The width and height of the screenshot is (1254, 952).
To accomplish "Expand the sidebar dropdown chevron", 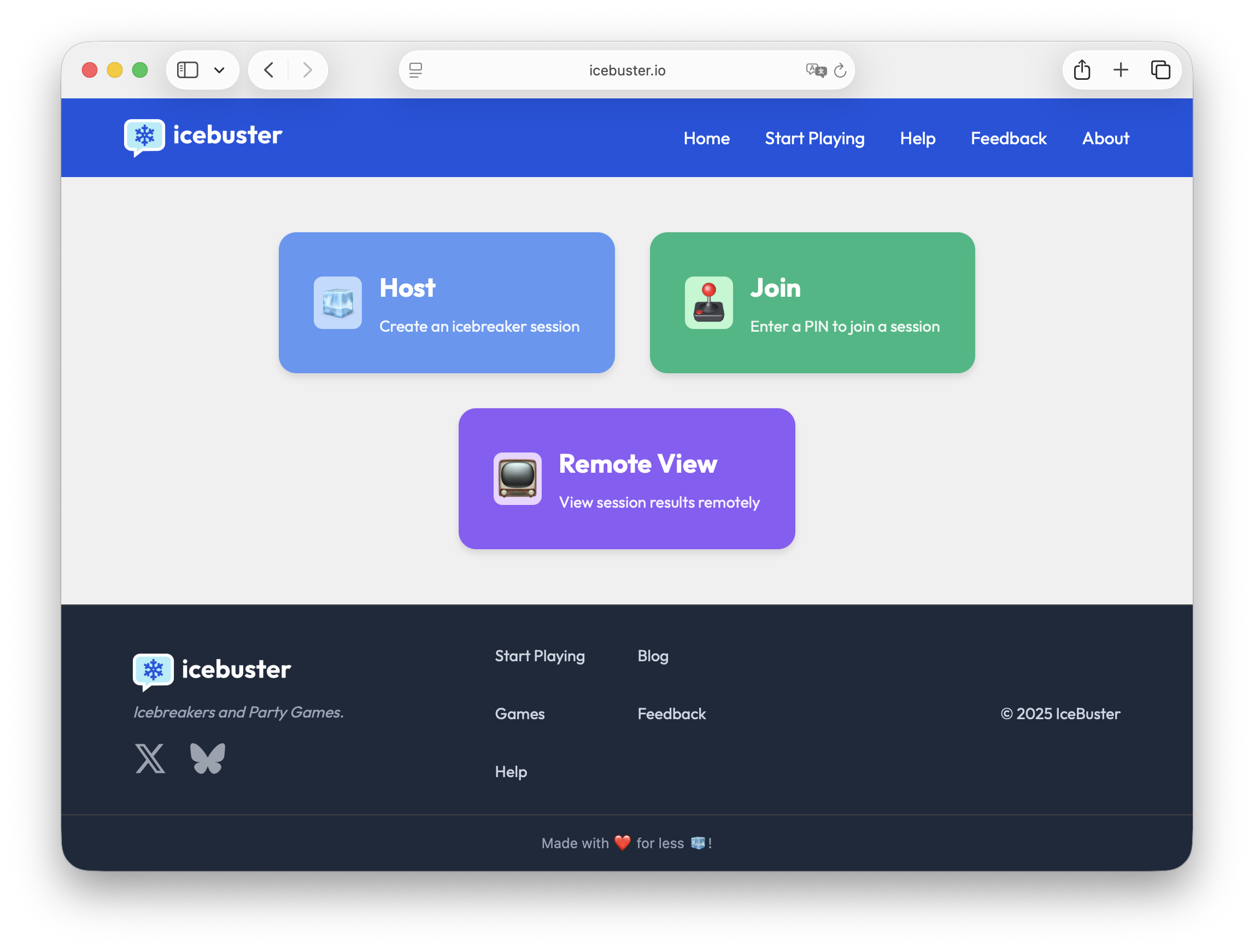I will (x=219, y=70).
